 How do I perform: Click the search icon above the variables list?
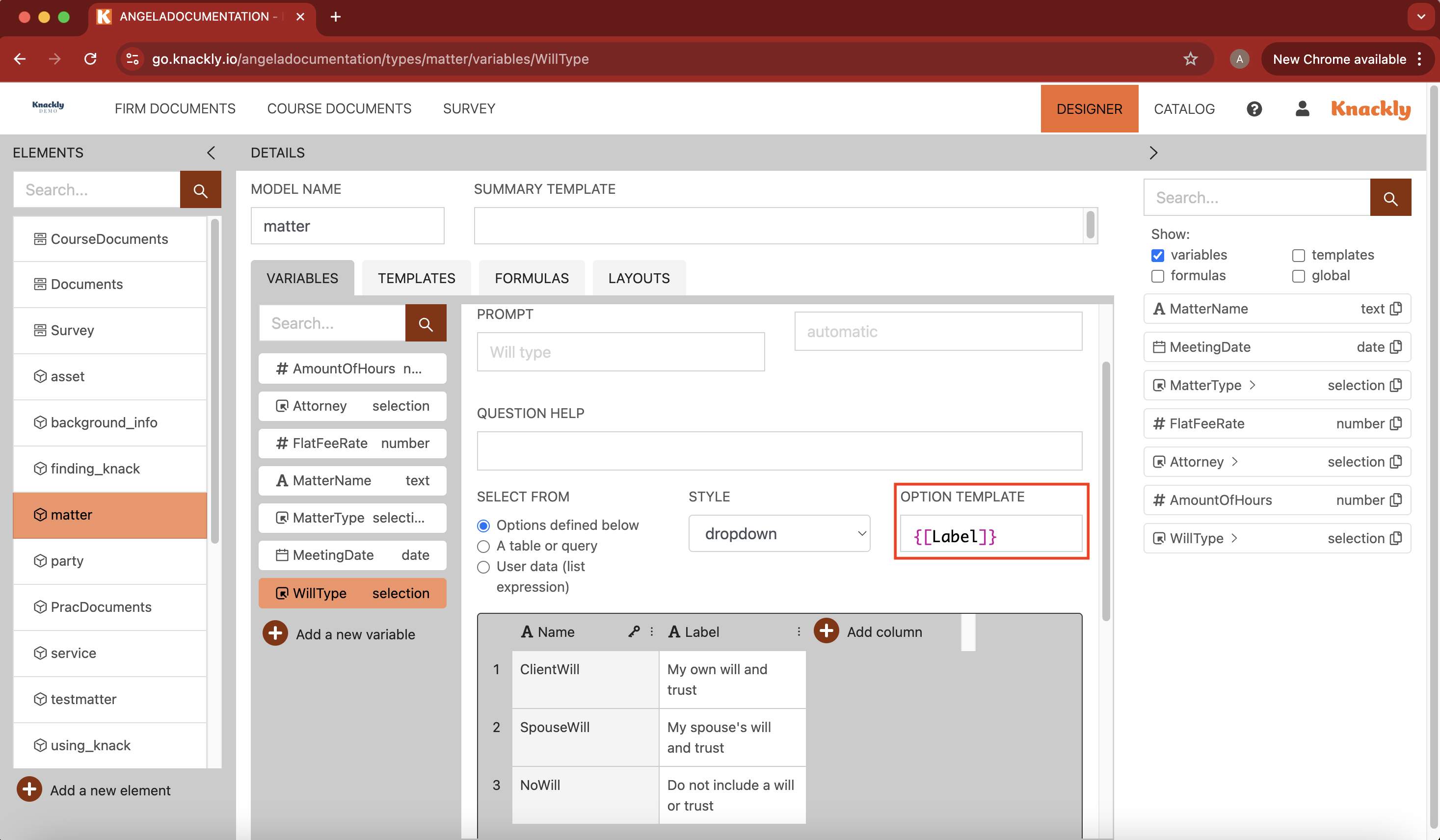[425, 323]
